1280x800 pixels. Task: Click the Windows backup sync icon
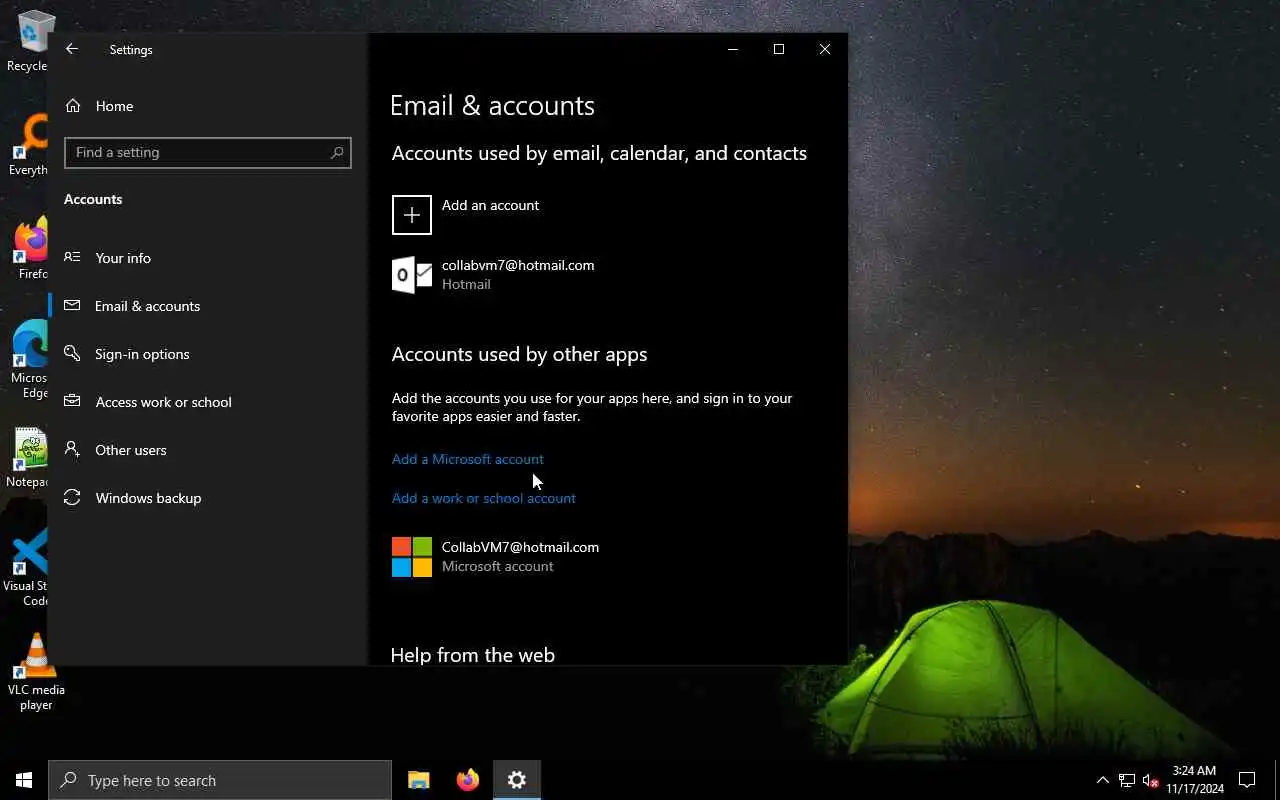point(72,497)
